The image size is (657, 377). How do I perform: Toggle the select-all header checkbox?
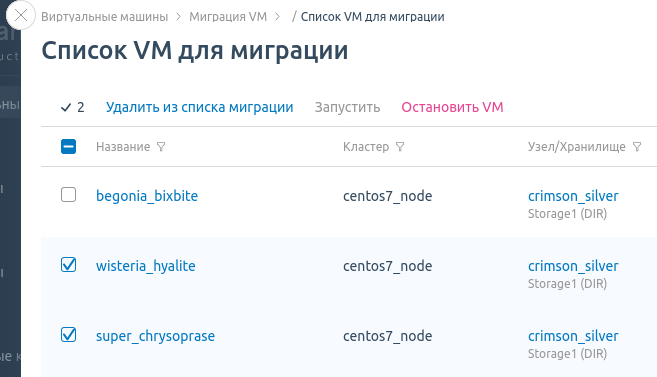pyautogui.click(x=68, y=147)
